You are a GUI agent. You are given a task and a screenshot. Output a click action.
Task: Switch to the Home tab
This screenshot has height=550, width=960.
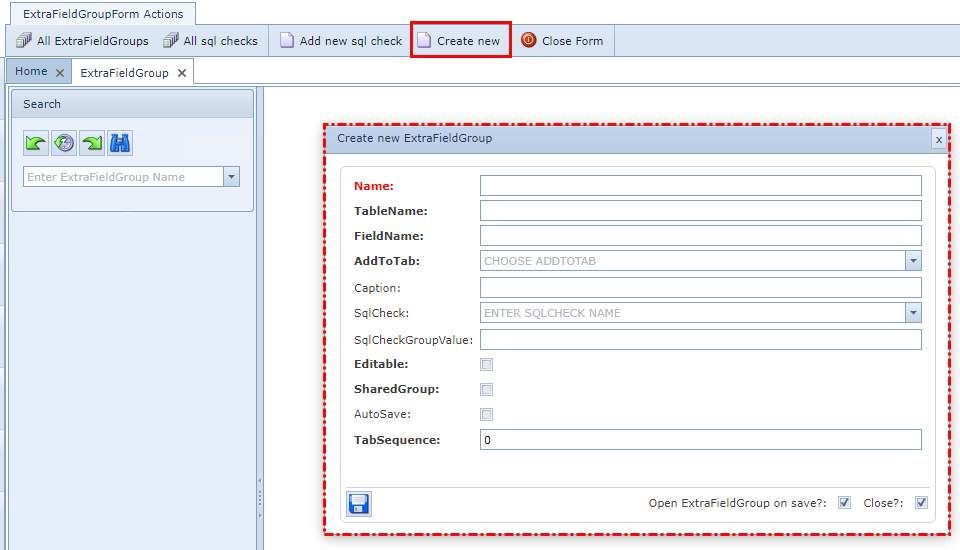pos(31,72)
